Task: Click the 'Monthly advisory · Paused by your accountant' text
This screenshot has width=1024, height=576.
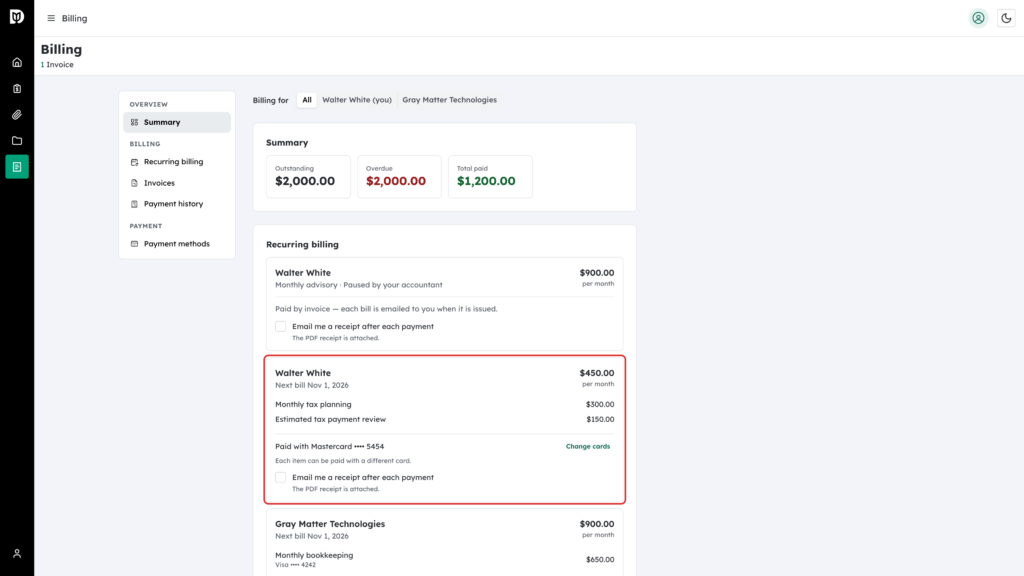Action: (x=359, y=285)
